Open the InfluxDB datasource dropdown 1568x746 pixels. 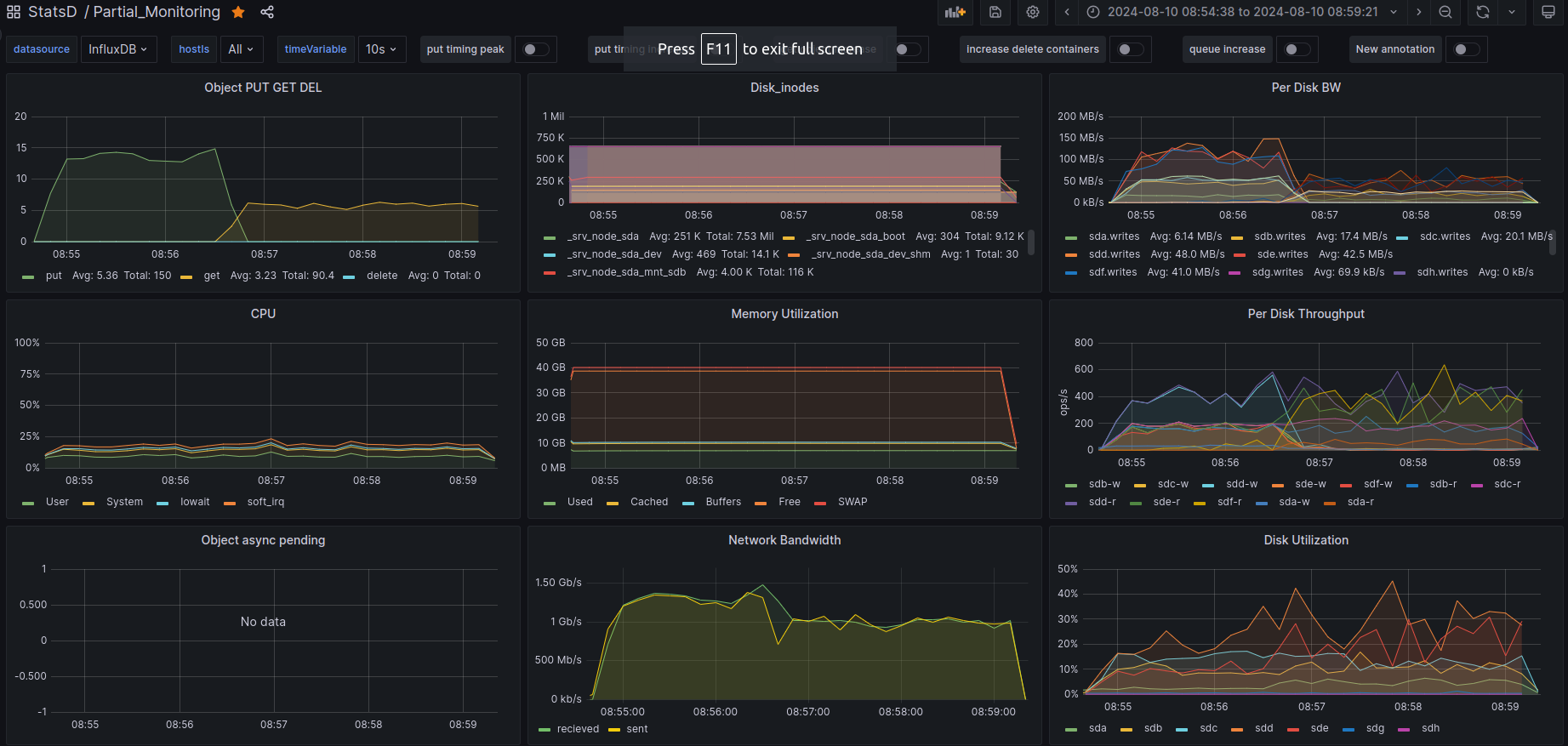click(117, 49)
